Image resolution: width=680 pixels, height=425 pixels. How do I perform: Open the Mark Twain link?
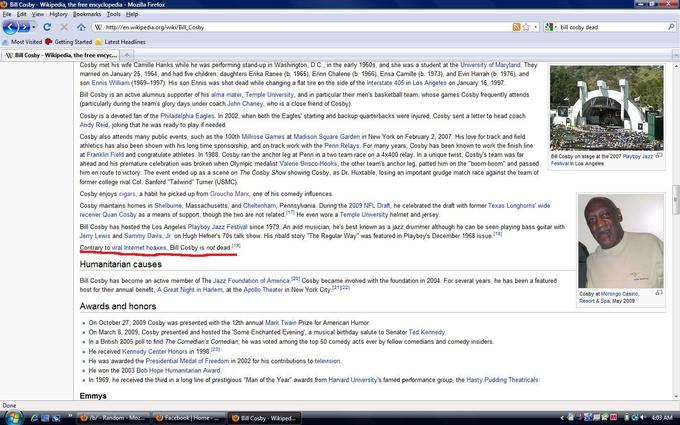281,323
